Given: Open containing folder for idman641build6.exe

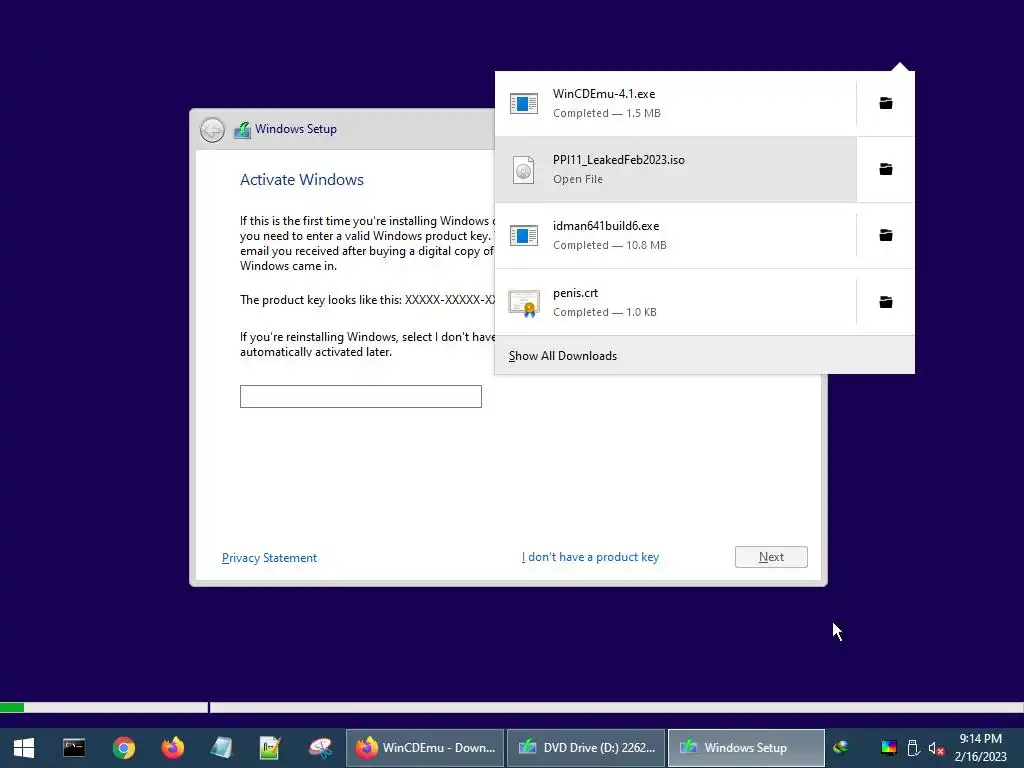Looking at the screenshot, I should 886,235.
